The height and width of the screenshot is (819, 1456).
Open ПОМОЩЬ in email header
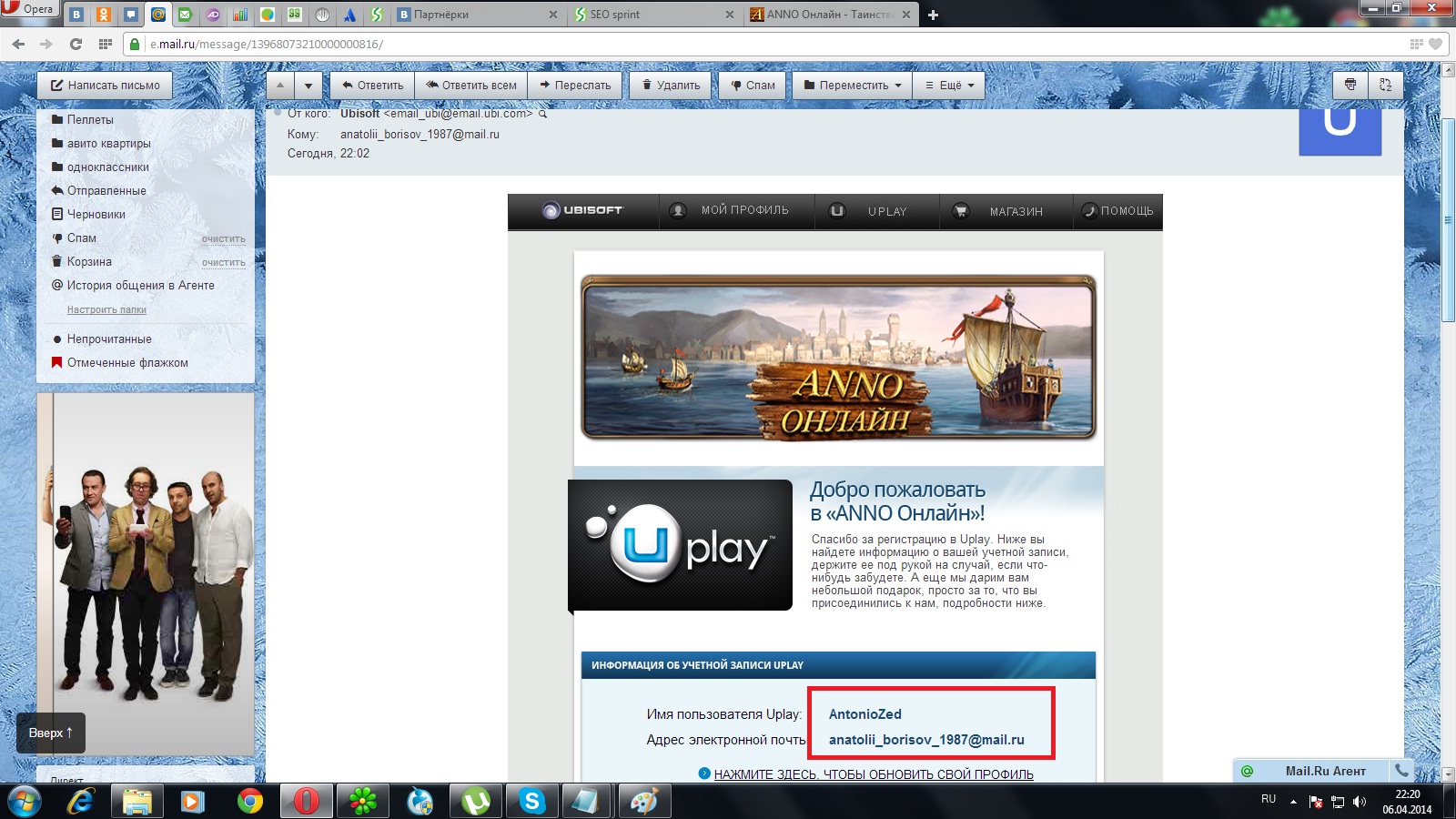(1117, 211)
